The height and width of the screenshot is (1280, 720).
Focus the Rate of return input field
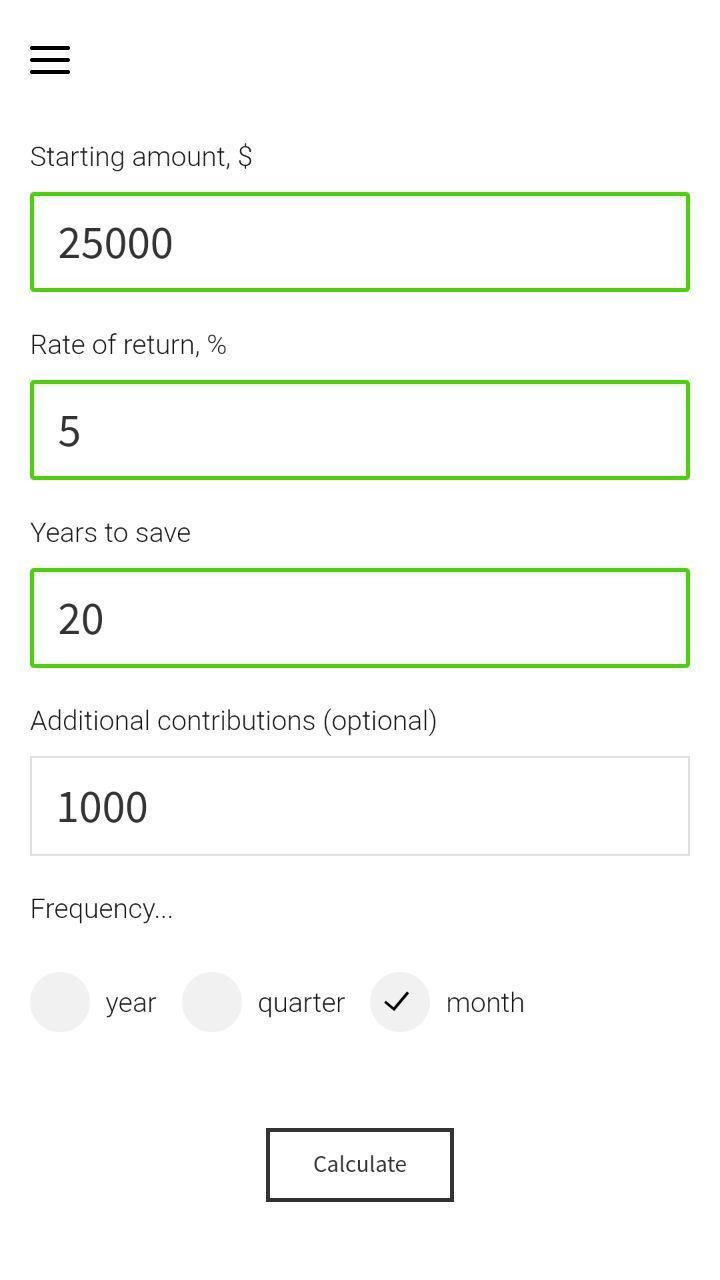point(360,430)
